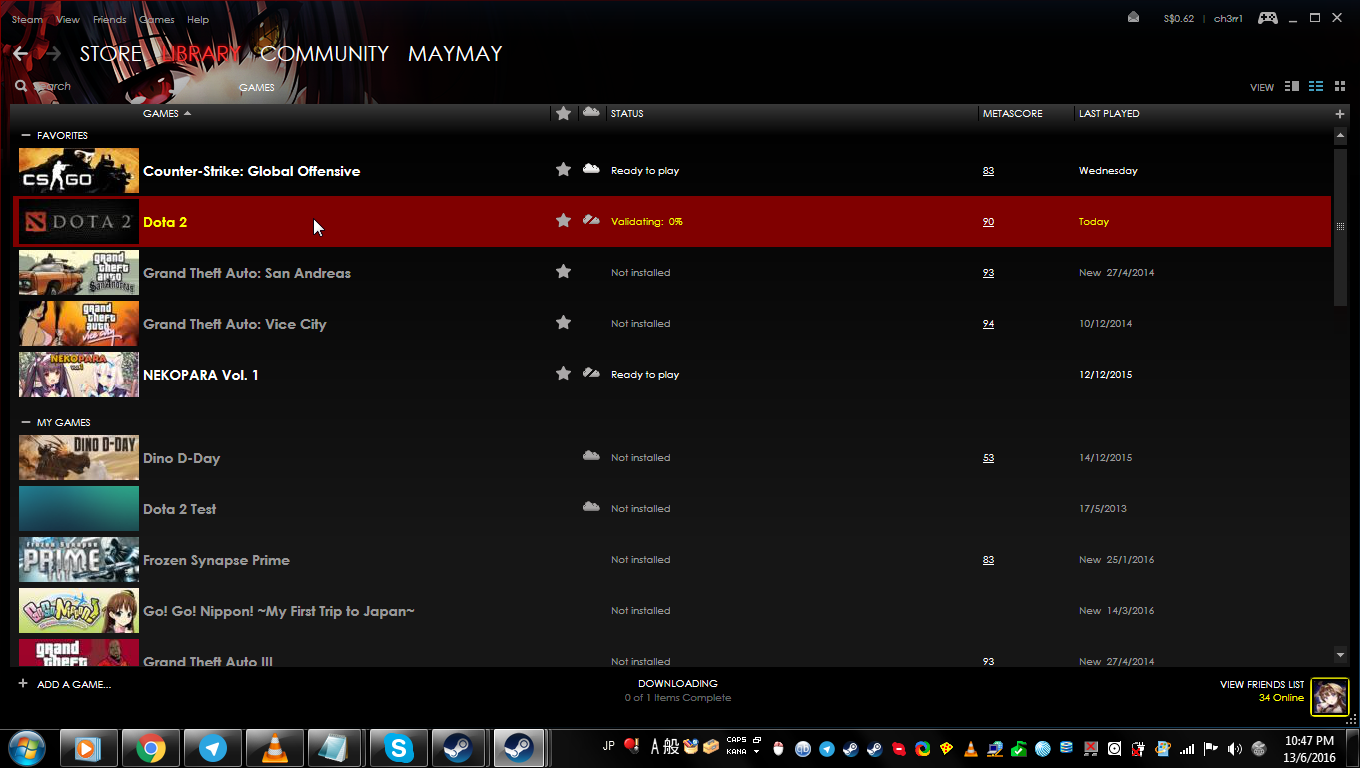
Task: Unfavorite Counter-Strike: Global Offensive star
Action: click(x=563, y=170)
